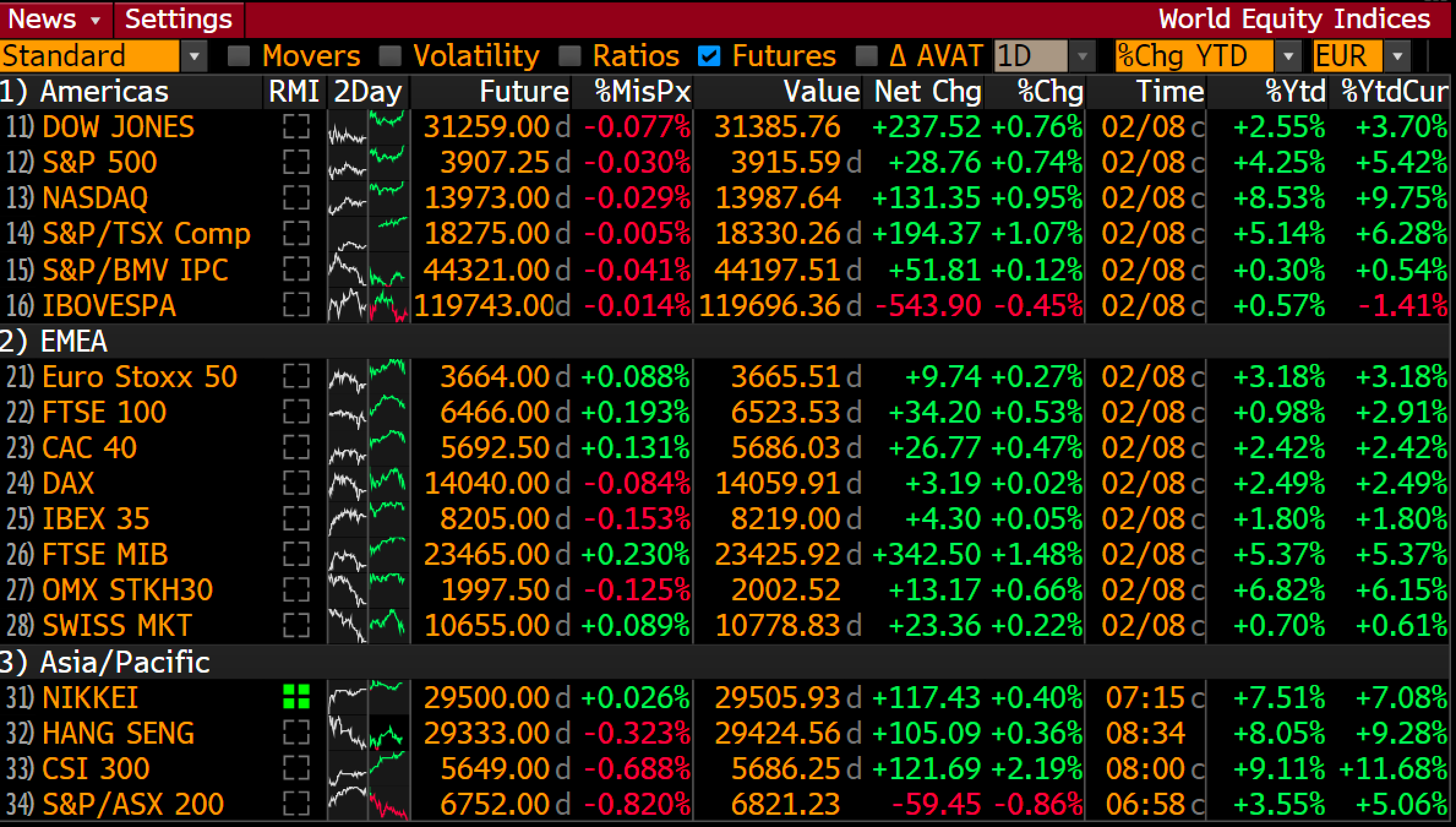This screenshot has height=827, width=1456.
Task: Open the 1D period dropdown
Action: [1081, 55]
